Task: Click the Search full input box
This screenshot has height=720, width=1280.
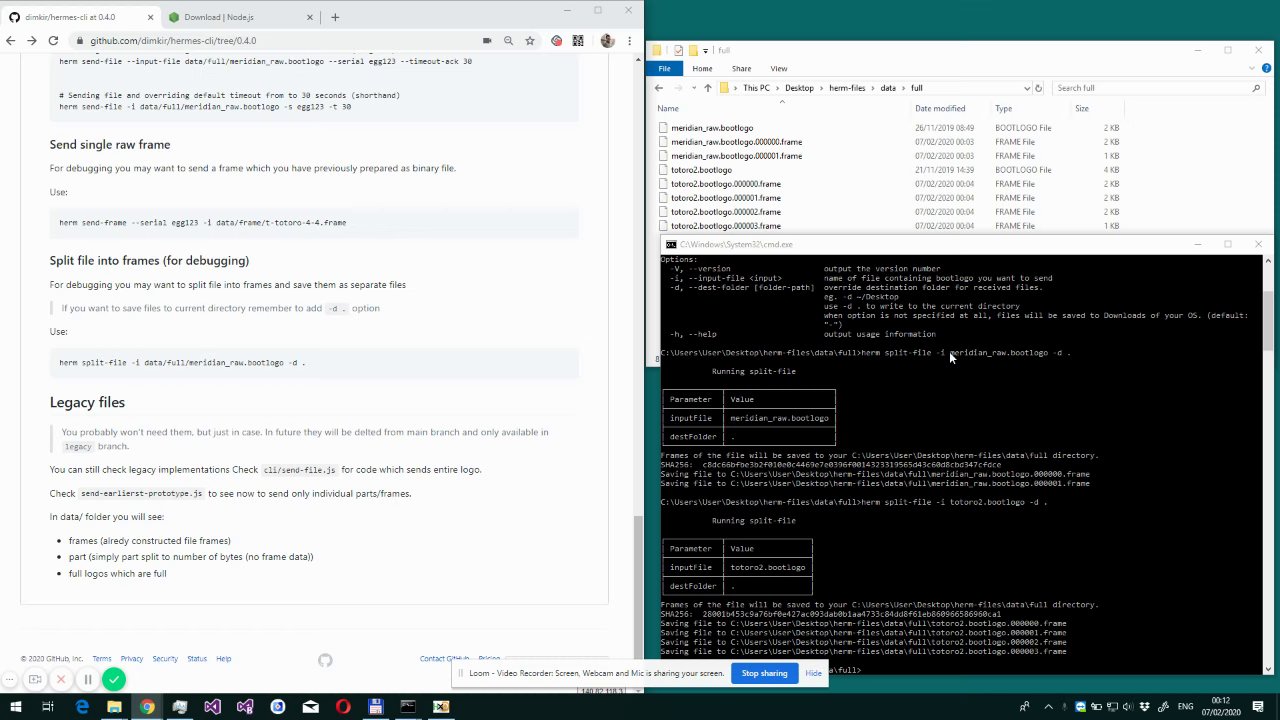Action: [x=1158, y=88]
